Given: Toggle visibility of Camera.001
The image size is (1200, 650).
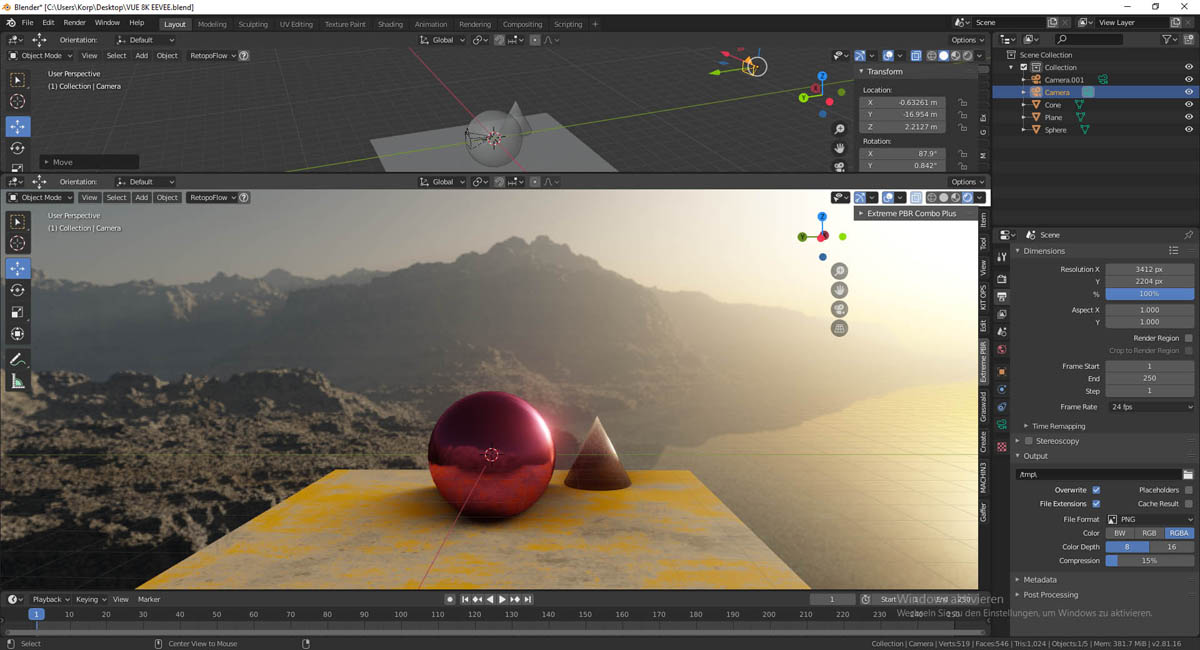Looking at the screenshot, I should (x=1189, y=80).
